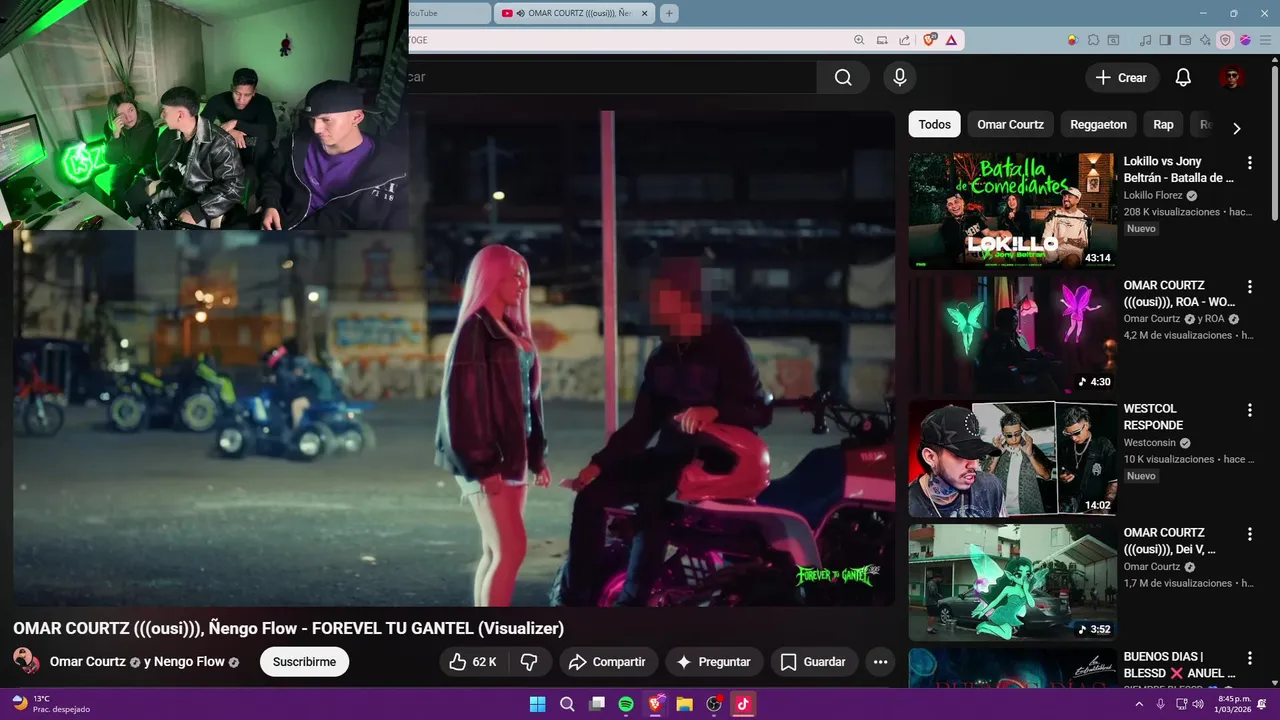Screen dimensions: 1280x720
Task: Open options for BUENOS DIAS video
Action: [x=1249, y=658]
